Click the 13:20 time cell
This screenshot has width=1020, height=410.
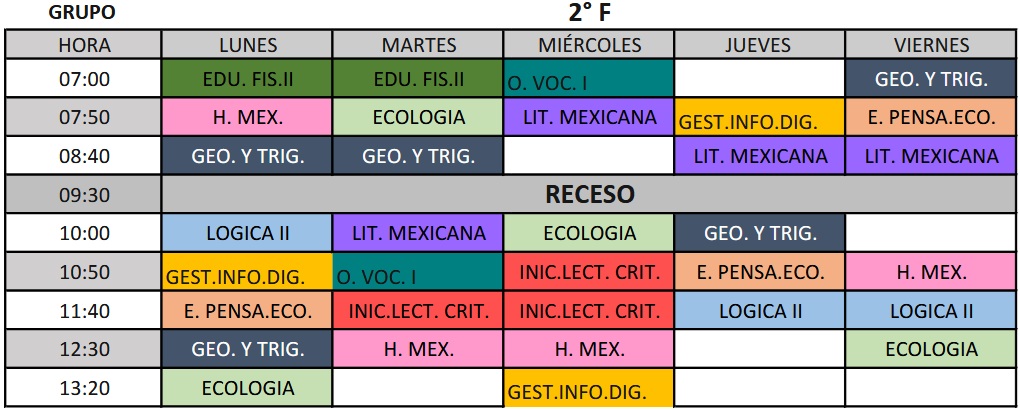pos(84,388)
